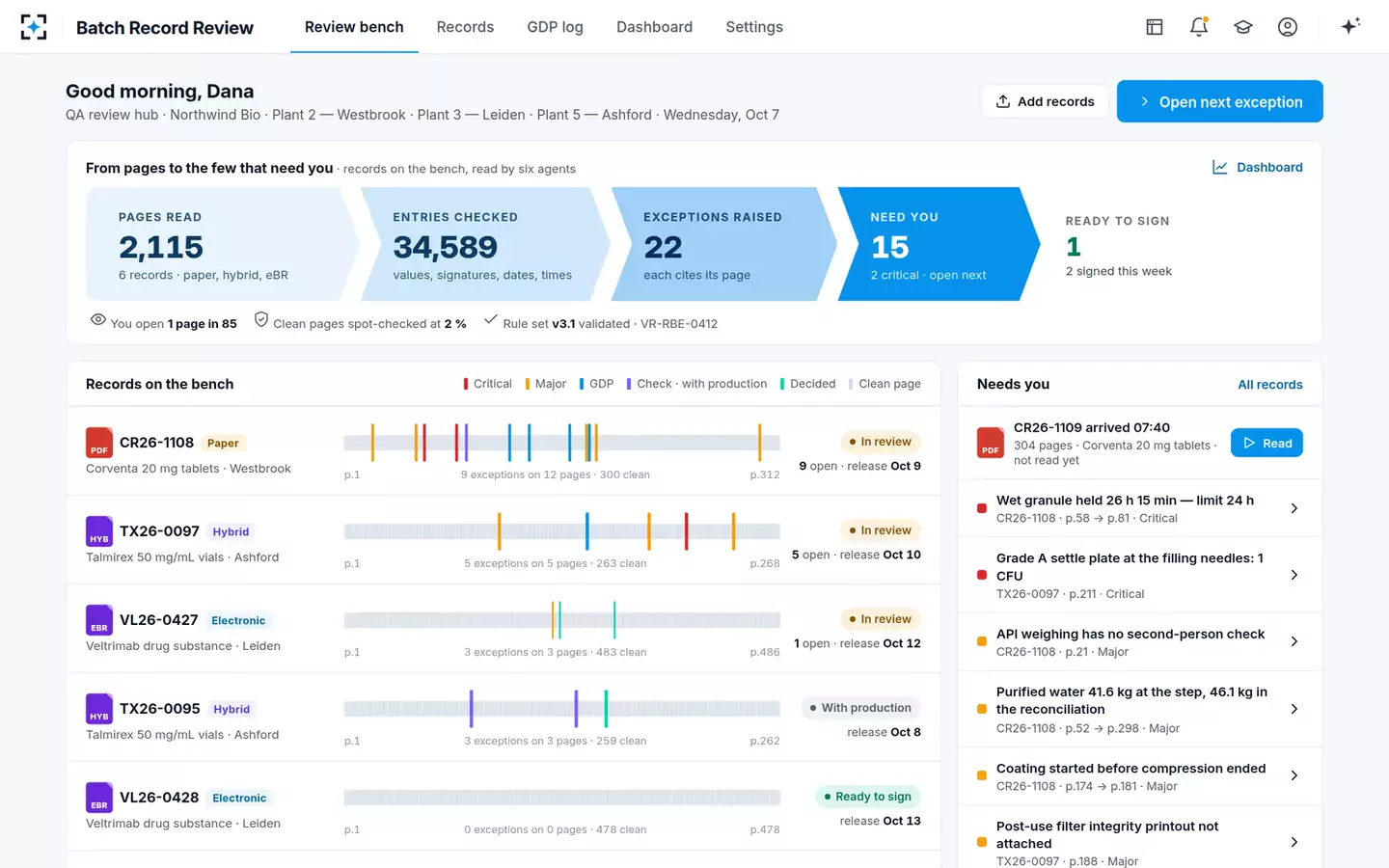The image size is (1389, 868).
Task: Expand the Coating started before compression chevron
Action: [1294, 775]
